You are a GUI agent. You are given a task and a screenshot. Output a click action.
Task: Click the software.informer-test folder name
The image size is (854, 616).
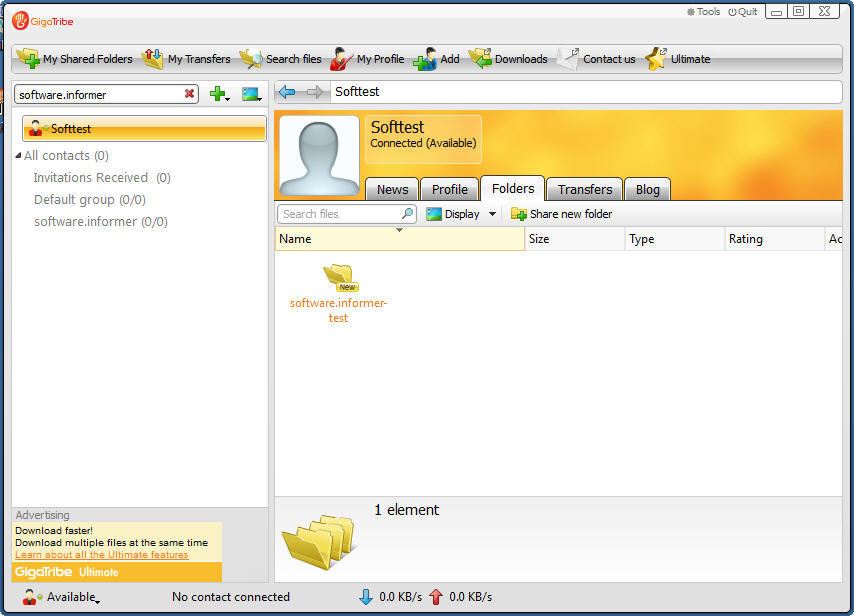338,310
